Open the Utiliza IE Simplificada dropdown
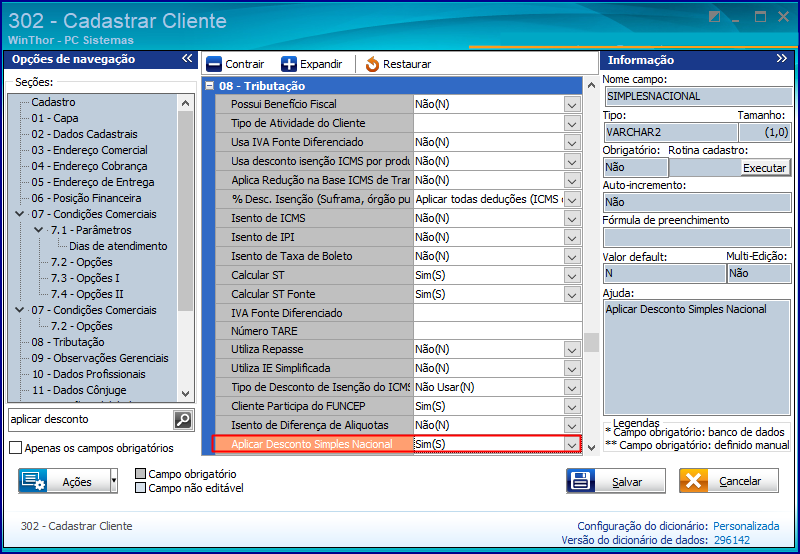The height and width of the screenshot is (554, 800). 572,368
